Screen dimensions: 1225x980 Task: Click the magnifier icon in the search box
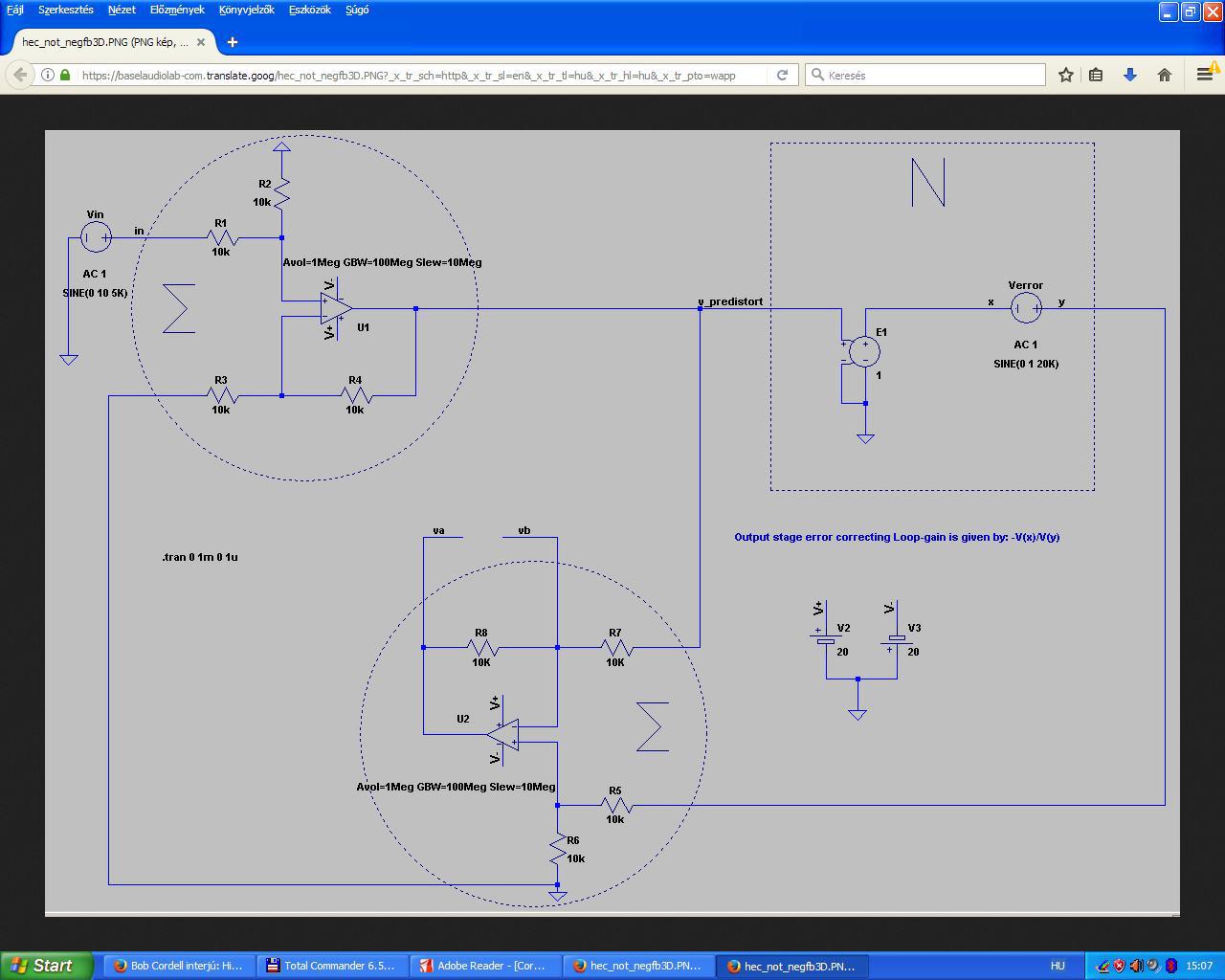click(x=817, y=75)
